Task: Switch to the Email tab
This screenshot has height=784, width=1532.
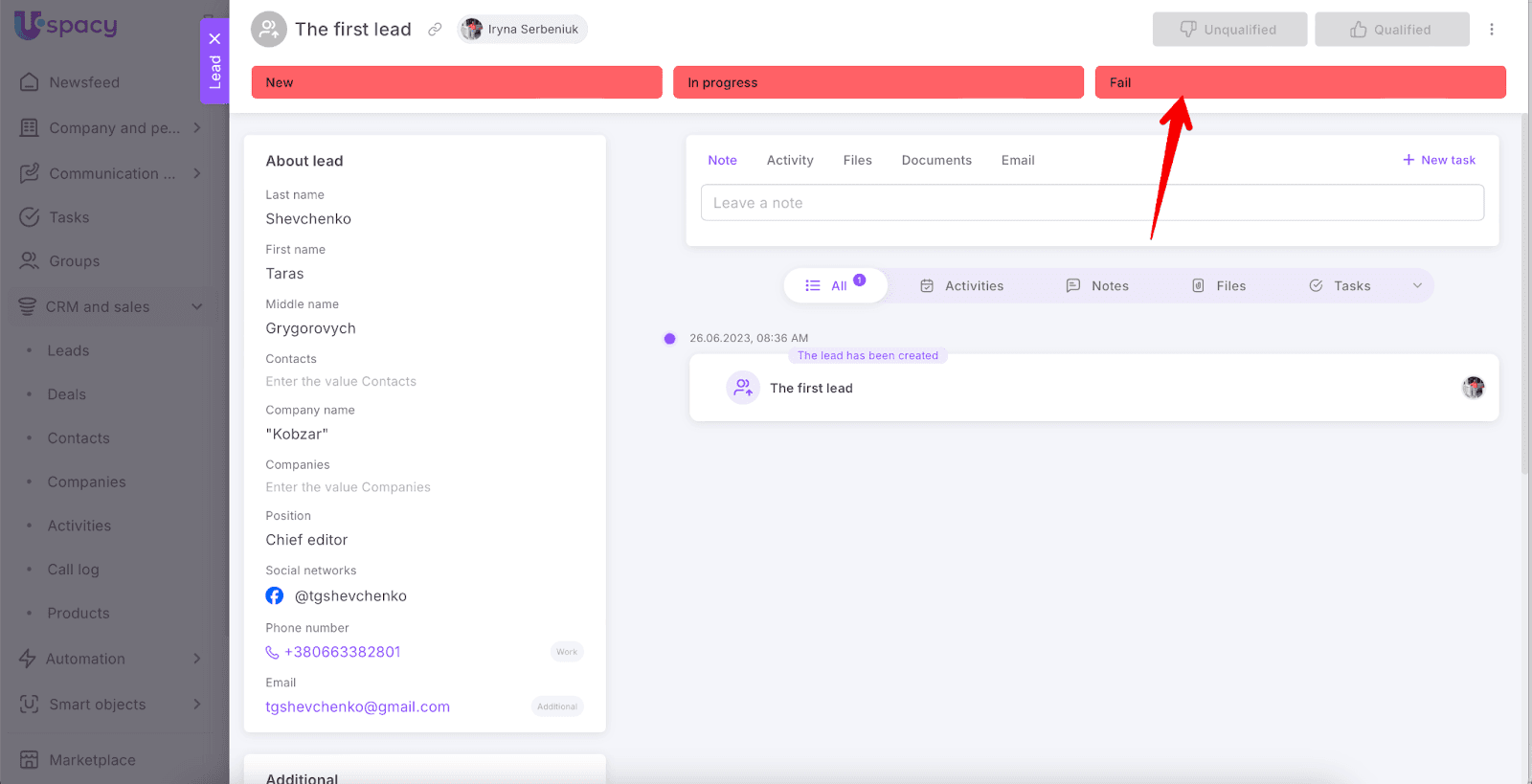Action: pyautogui.click(x=1017, y=161)
